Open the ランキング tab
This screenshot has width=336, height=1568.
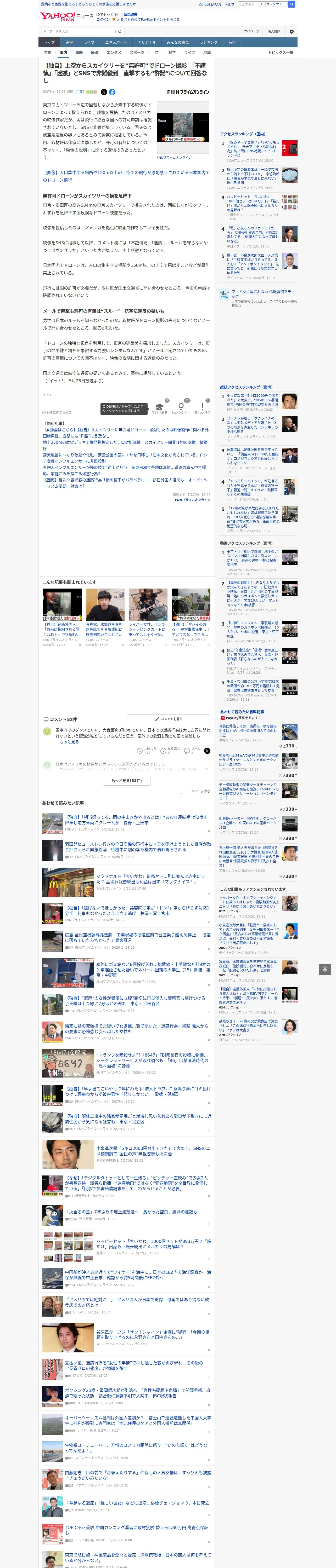209,43
